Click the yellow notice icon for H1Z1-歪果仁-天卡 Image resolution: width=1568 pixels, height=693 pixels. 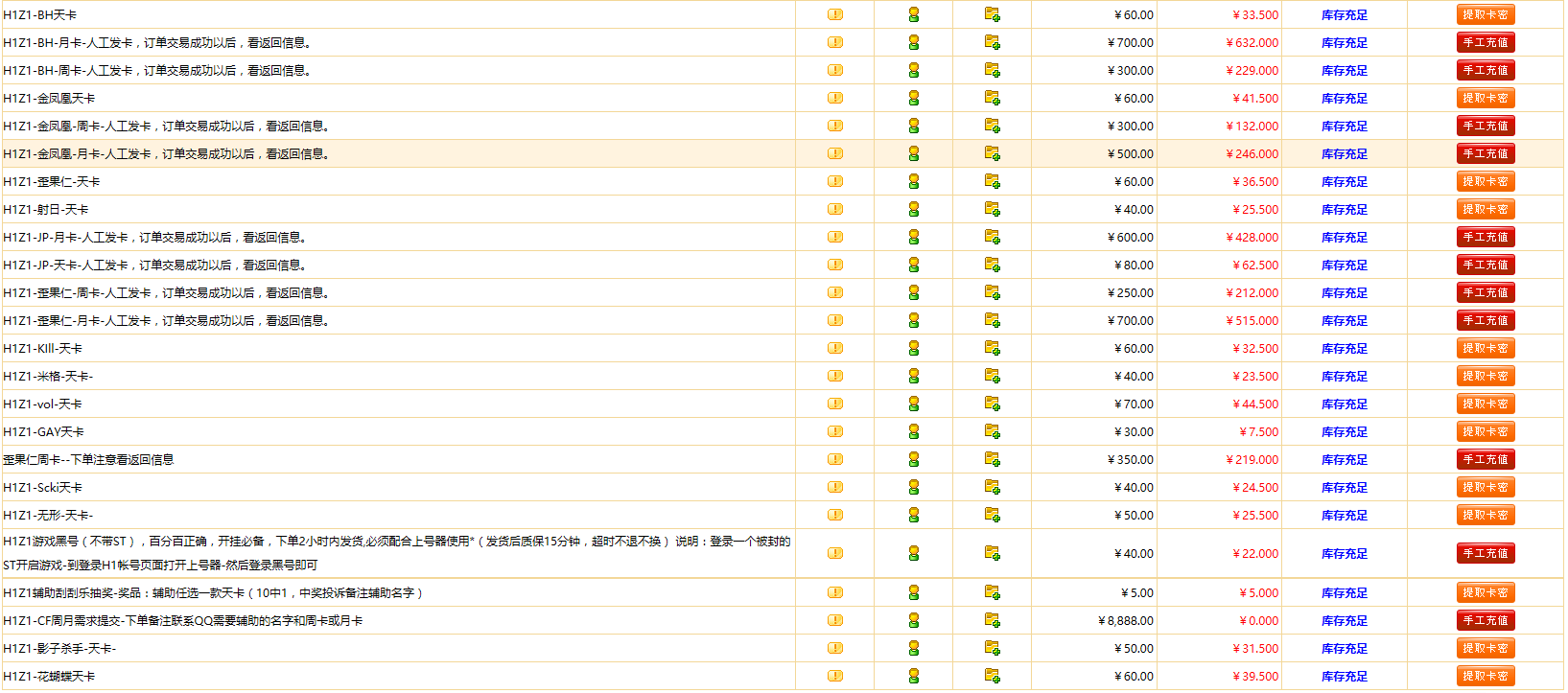(835, 181)
